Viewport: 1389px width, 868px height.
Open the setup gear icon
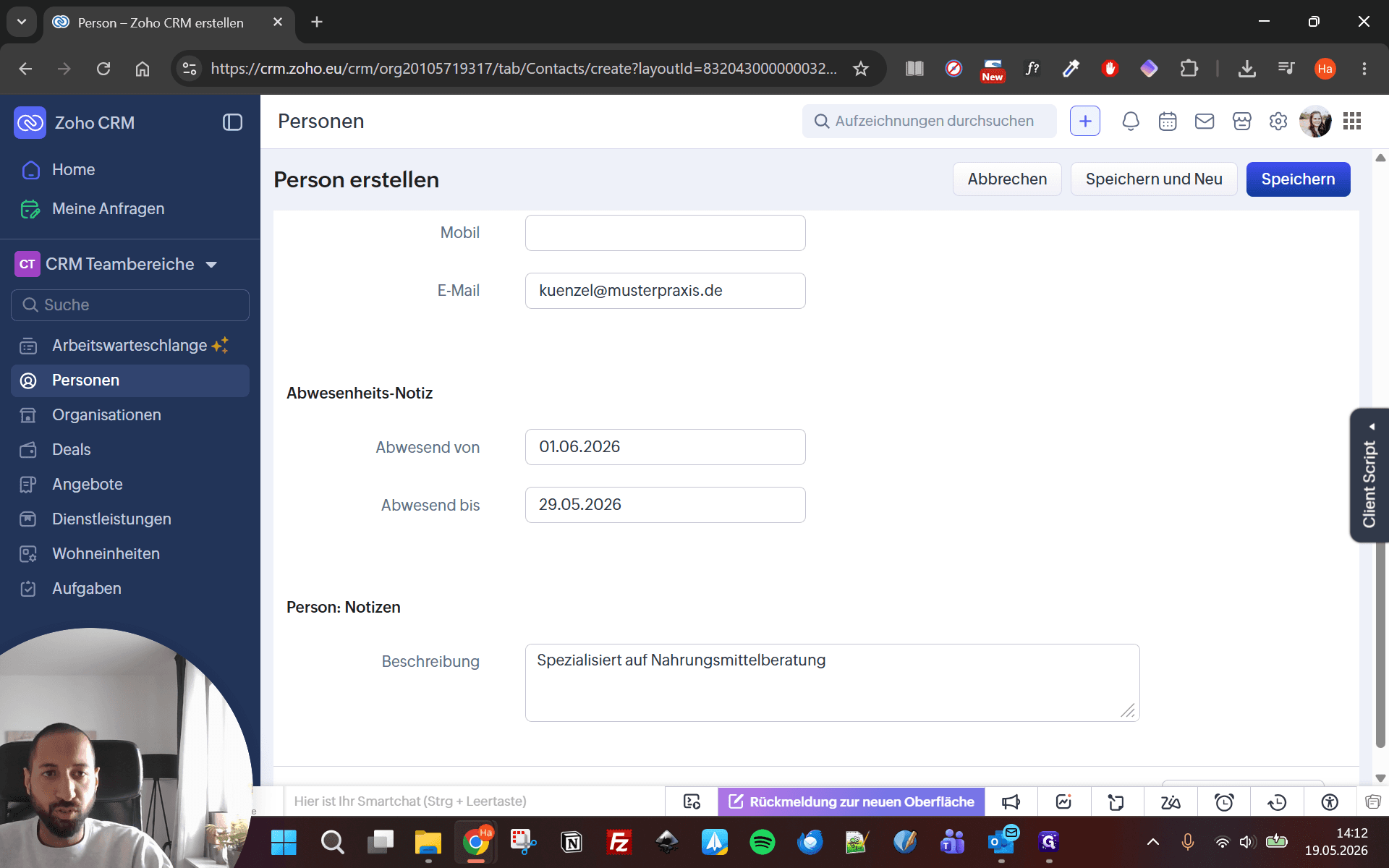1278,121
